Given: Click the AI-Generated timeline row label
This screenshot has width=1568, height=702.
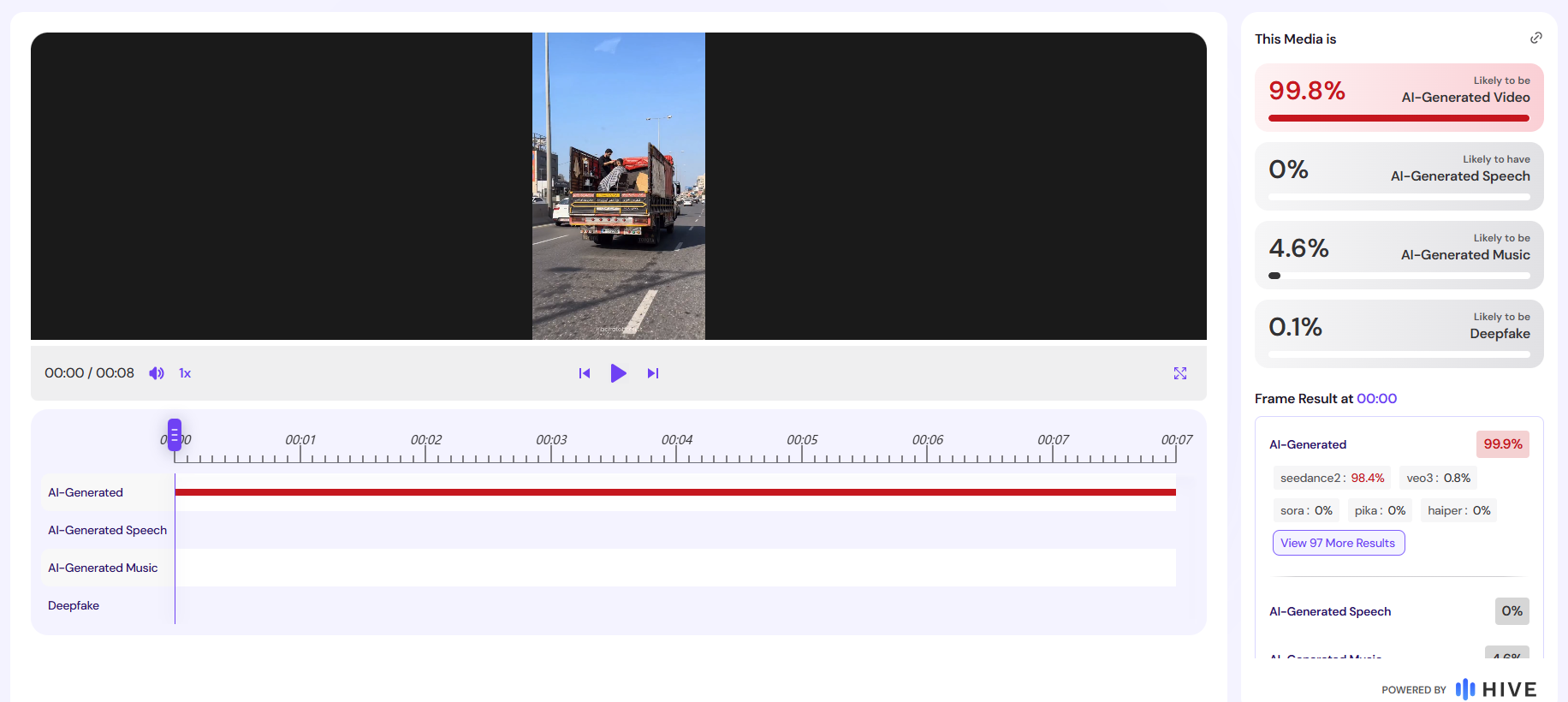Looking at the screenshot, I should 86,492.
